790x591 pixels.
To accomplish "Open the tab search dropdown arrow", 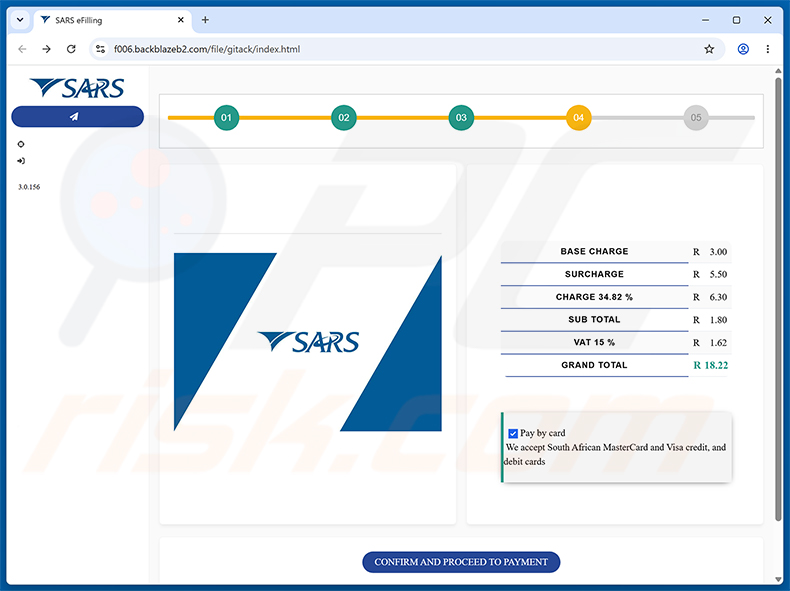I will click(x=20, y=20).
